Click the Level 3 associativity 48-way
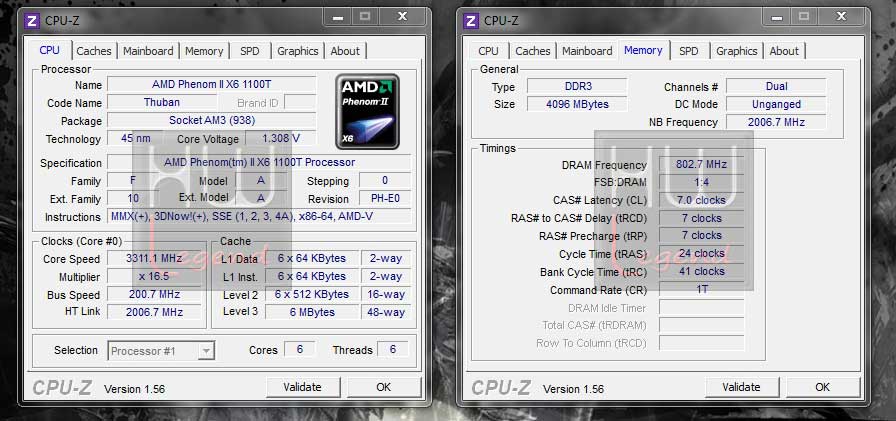This screenshot has width=896, height=421. (386, 312)
